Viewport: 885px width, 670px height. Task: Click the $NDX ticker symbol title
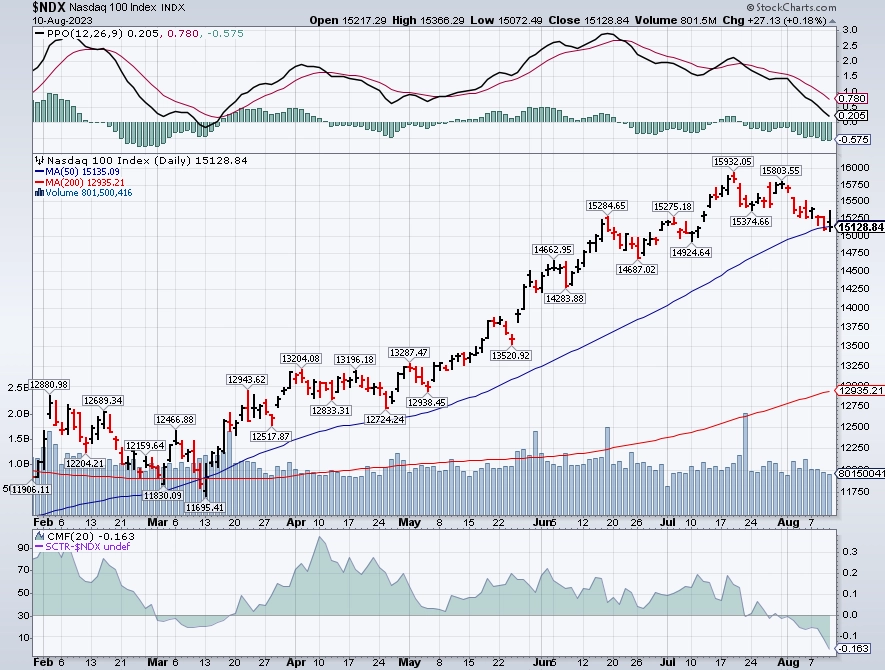[x=49, y=7]
